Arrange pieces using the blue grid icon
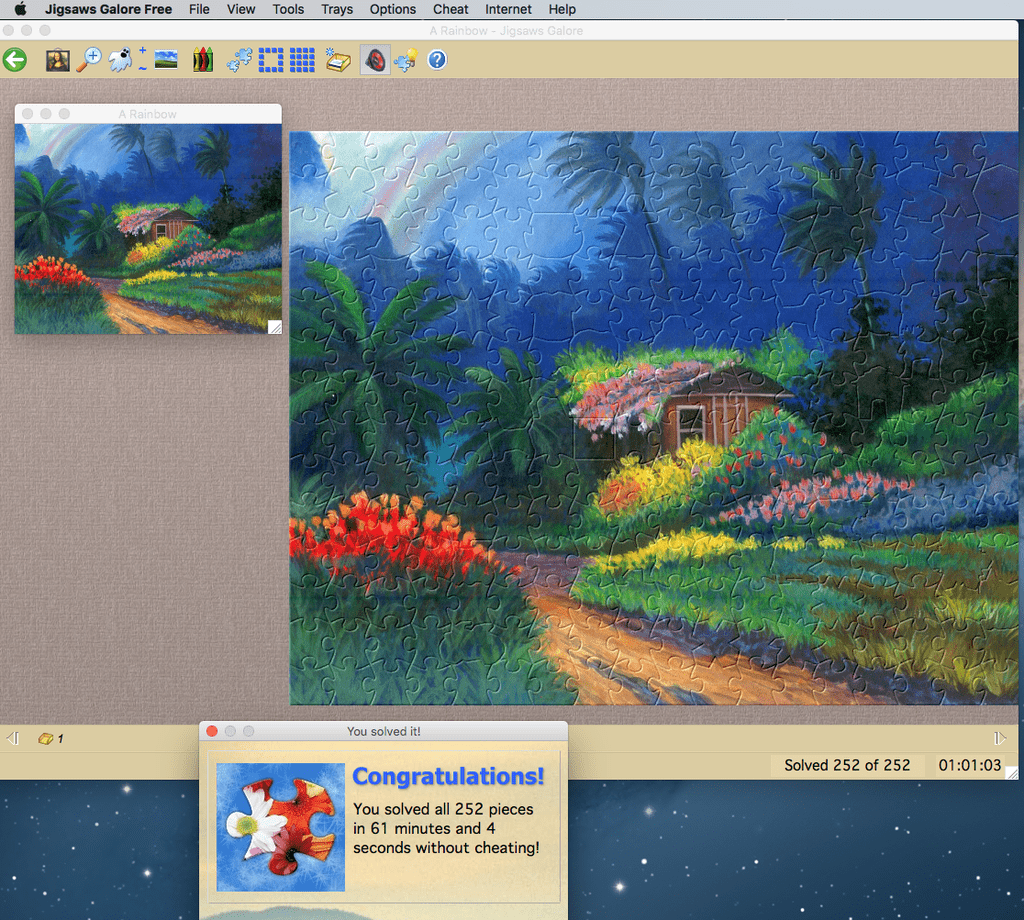The height and width of the screenshot is (920, 1024). pos(302,60)
